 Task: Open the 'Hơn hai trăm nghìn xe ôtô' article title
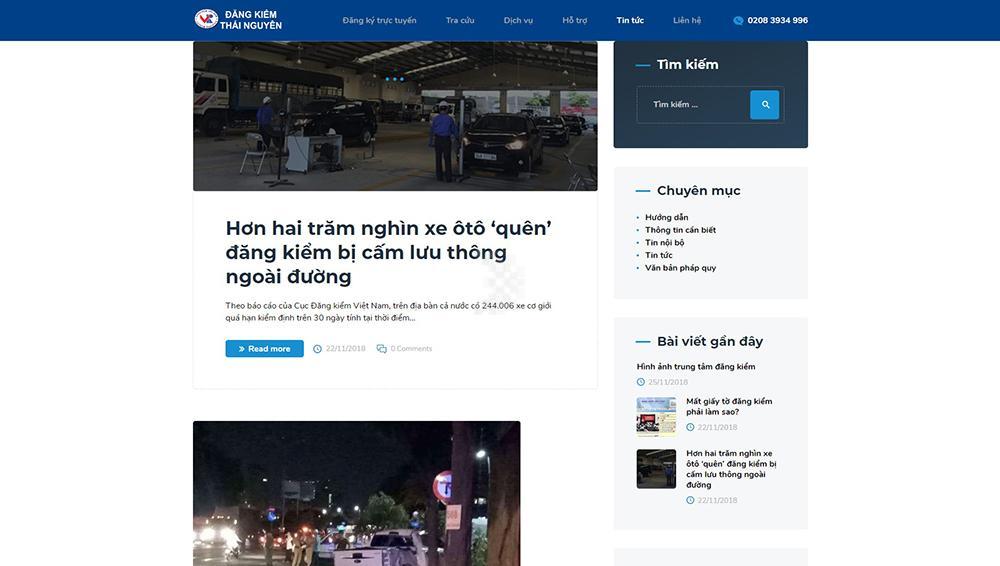pos(389,252)
